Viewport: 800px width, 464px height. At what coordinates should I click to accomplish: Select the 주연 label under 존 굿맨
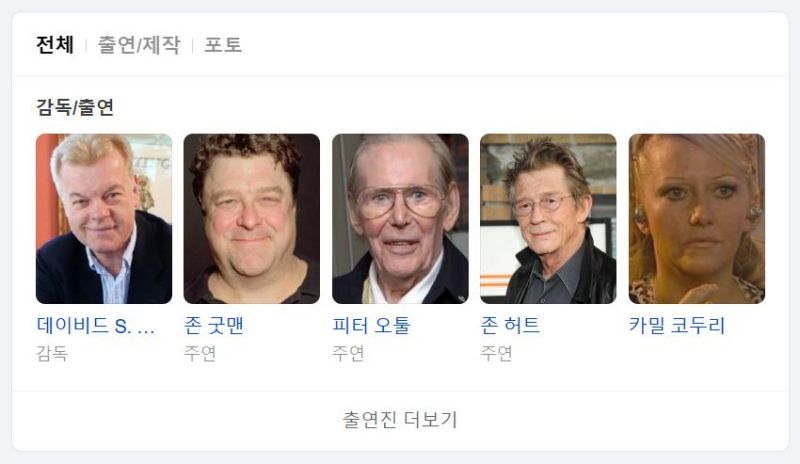200,353
